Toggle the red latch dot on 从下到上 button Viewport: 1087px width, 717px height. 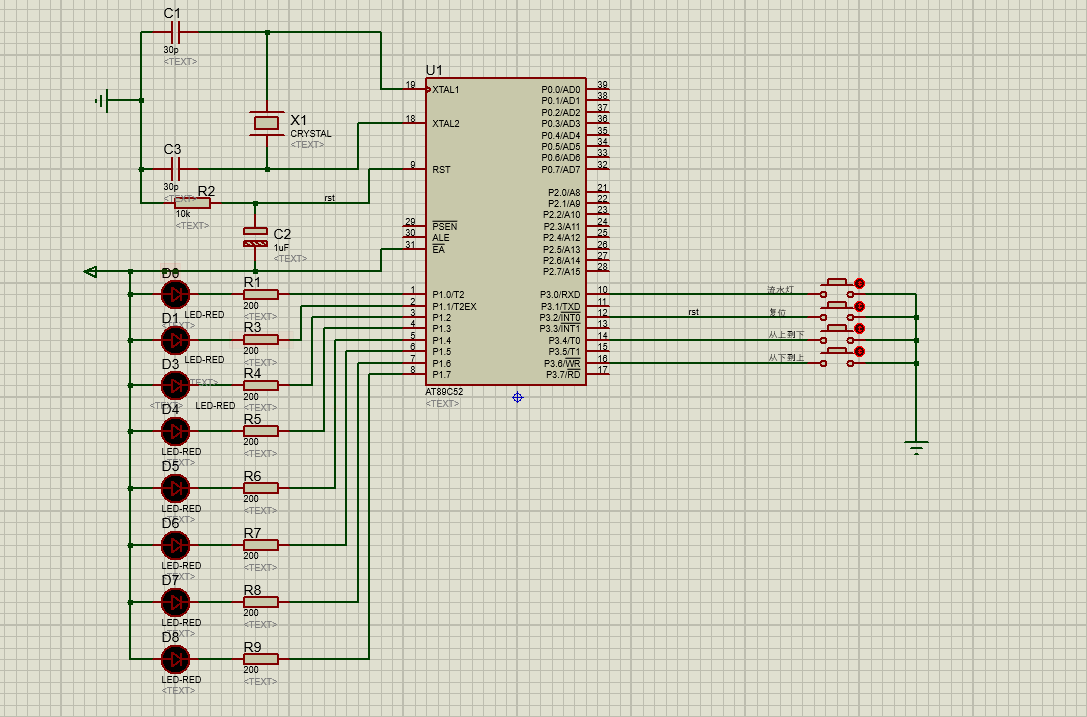[860, 352]
